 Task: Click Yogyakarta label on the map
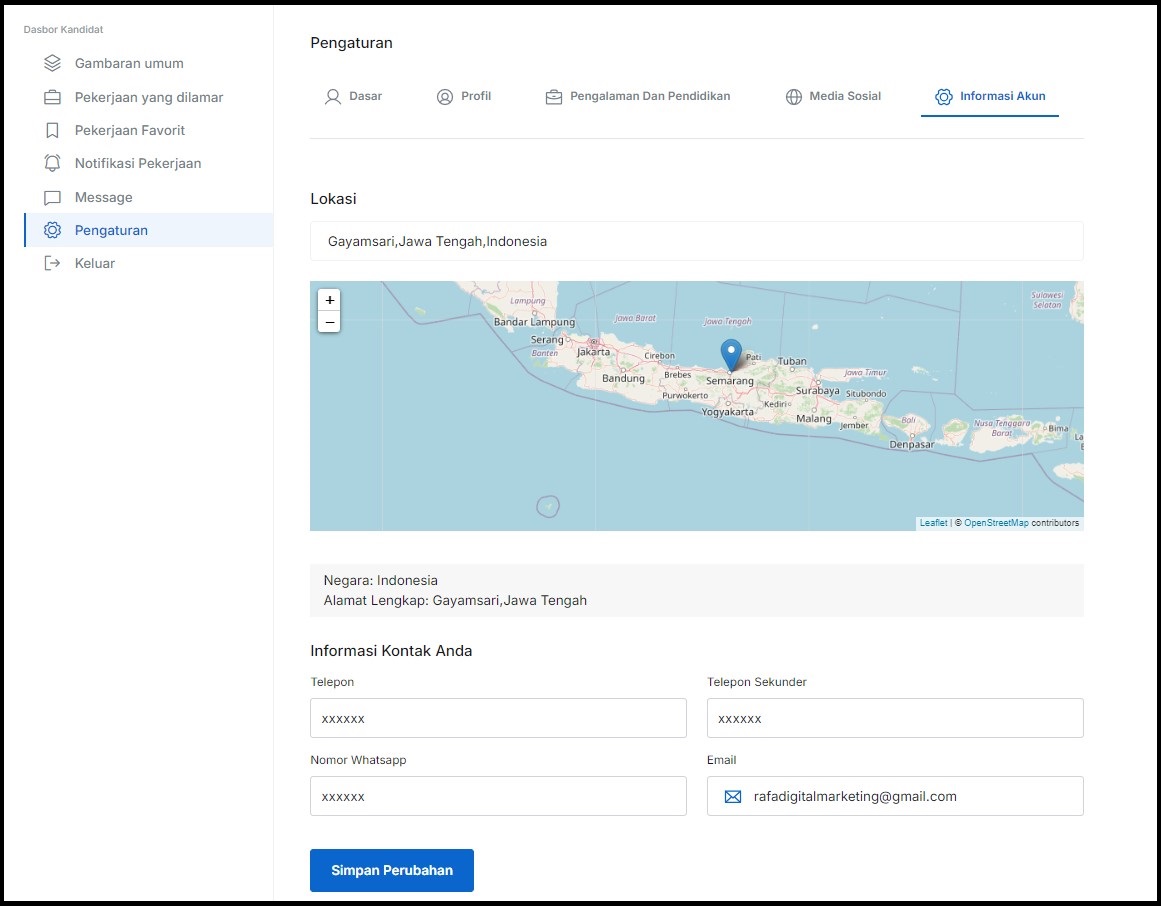point(727,412)
